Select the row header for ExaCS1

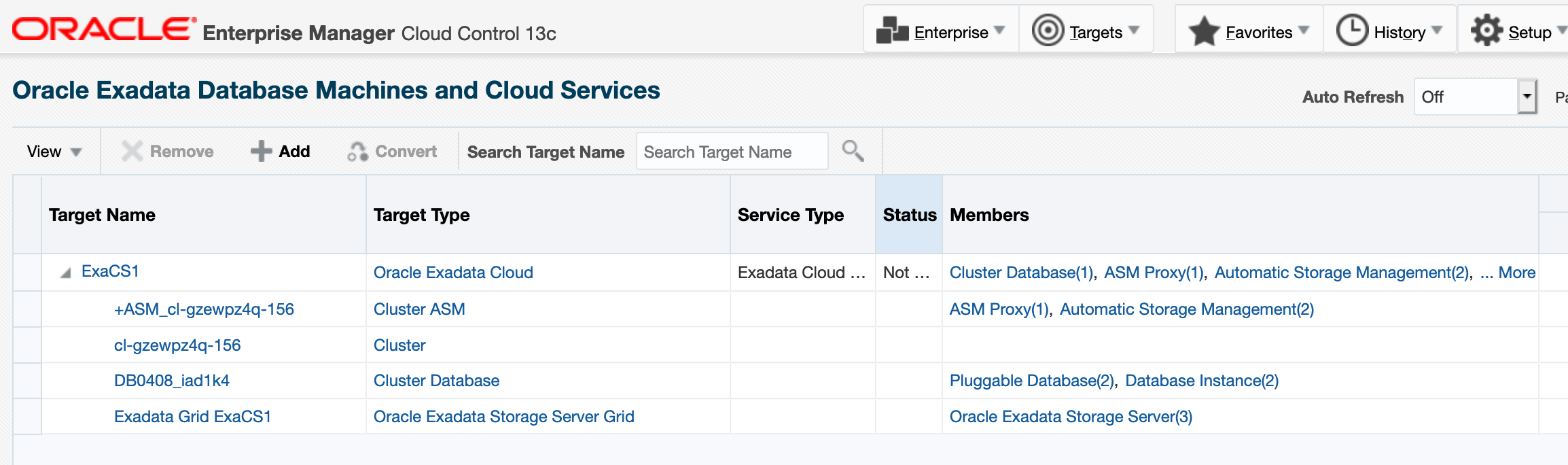27,273
